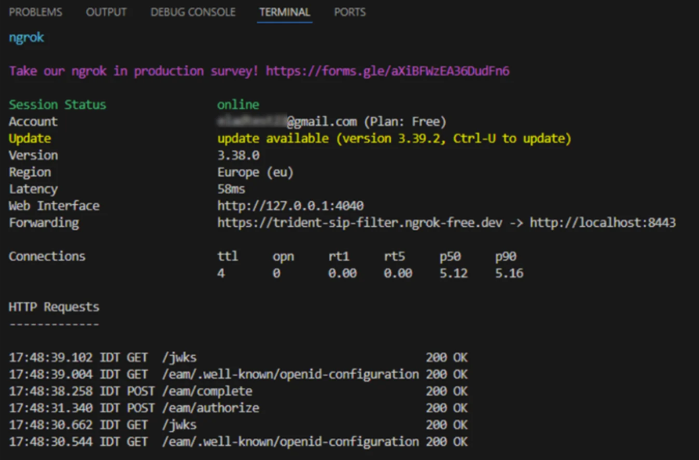Click the p50 value 5.12

(454, 273)
